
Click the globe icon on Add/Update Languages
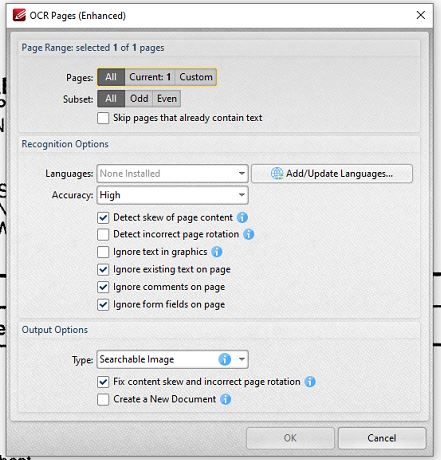(277, 173)
